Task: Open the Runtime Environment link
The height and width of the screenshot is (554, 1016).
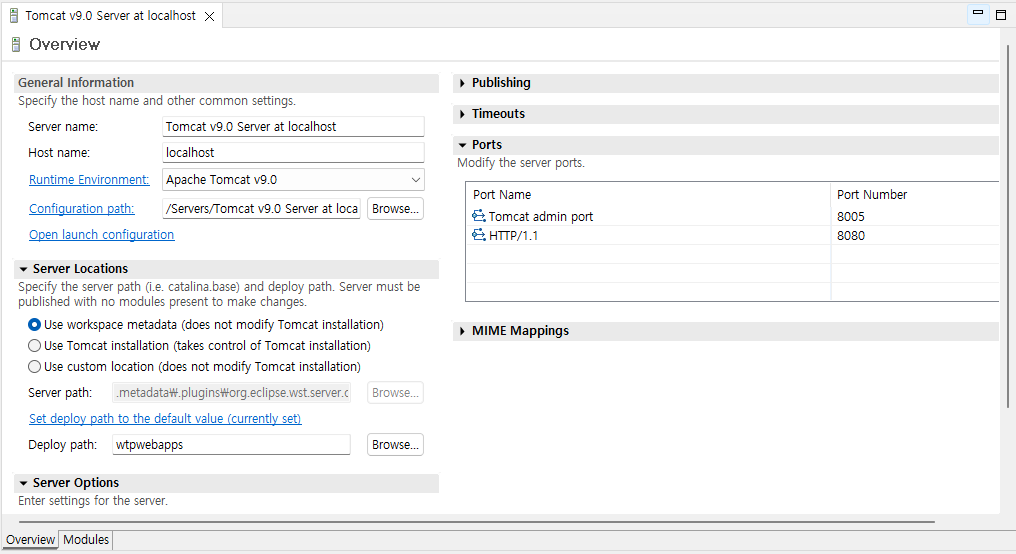Action: 89,179
